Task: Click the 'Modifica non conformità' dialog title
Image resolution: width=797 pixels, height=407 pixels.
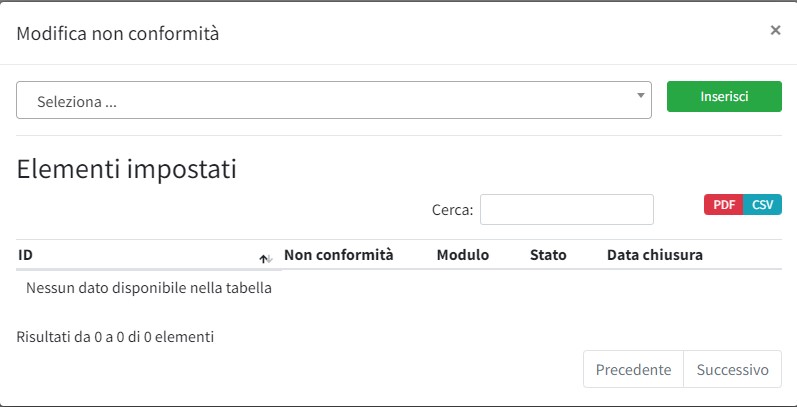Action: (118, 34)
